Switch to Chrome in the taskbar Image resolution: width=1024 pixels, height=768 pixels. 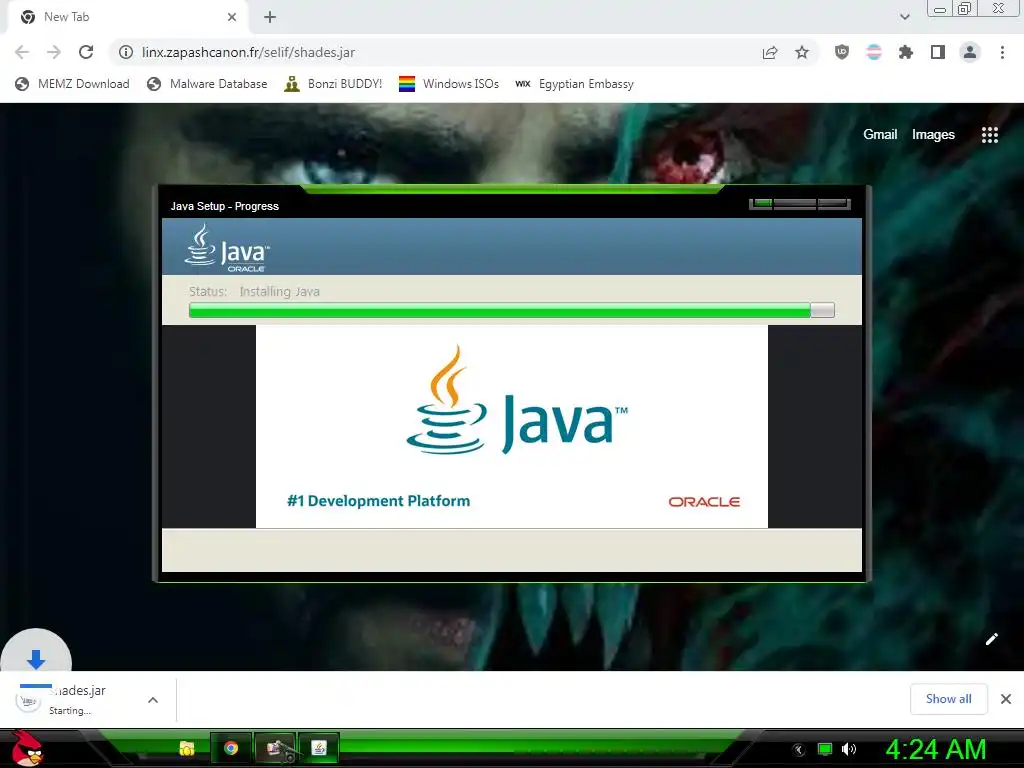click(231, 748)
